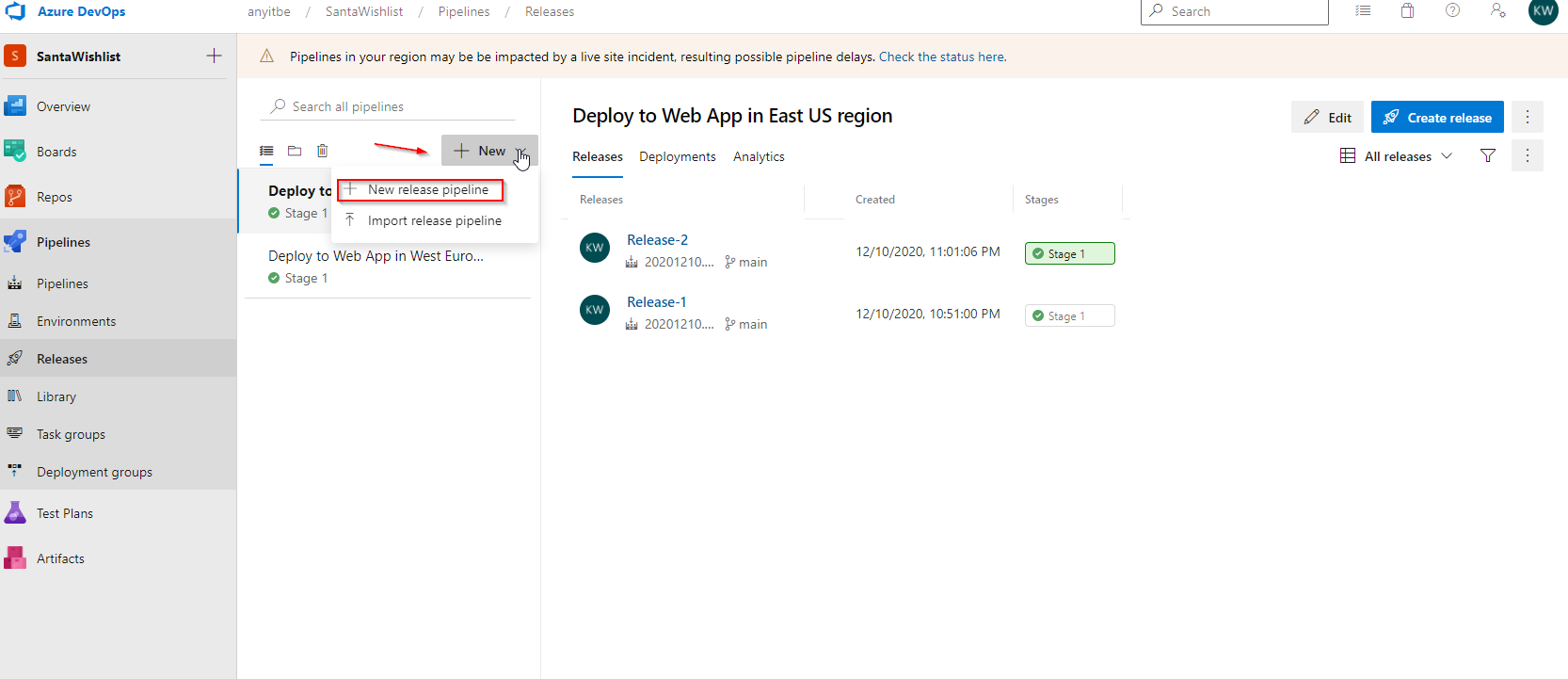Open the KW account avatar in header

[1544, 11]
